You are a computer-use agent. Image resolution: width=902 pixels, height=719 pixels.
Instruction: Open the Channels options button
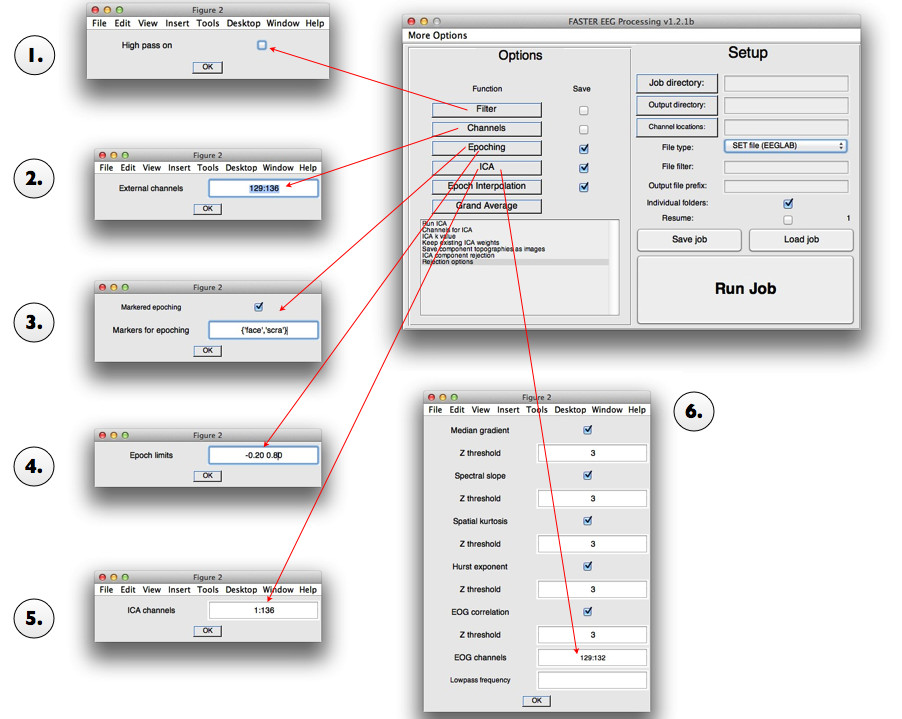click(486, 128)
